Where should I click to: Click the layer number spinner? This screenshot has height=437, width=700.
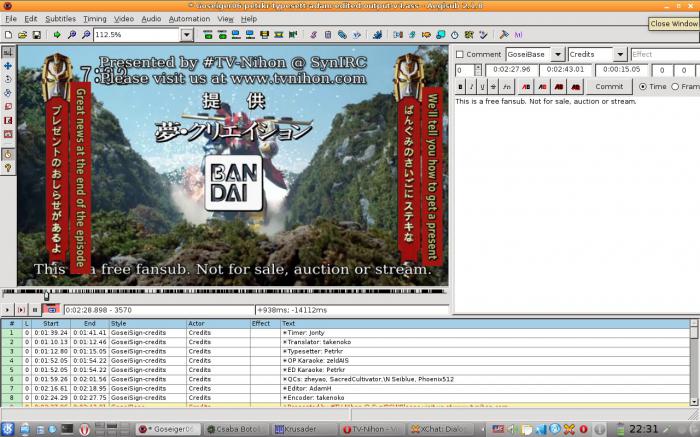[478, 70]
